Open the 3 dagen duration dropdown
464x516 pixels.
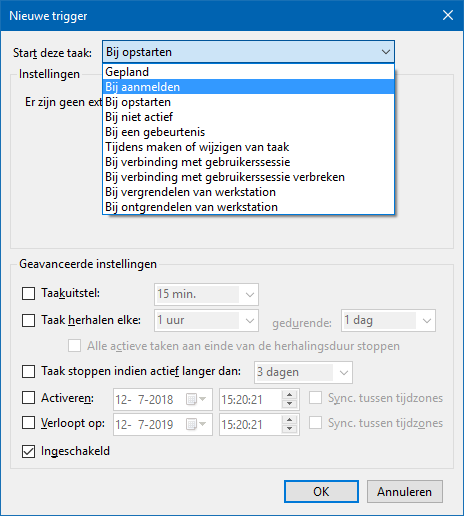[x=303, y=372]
